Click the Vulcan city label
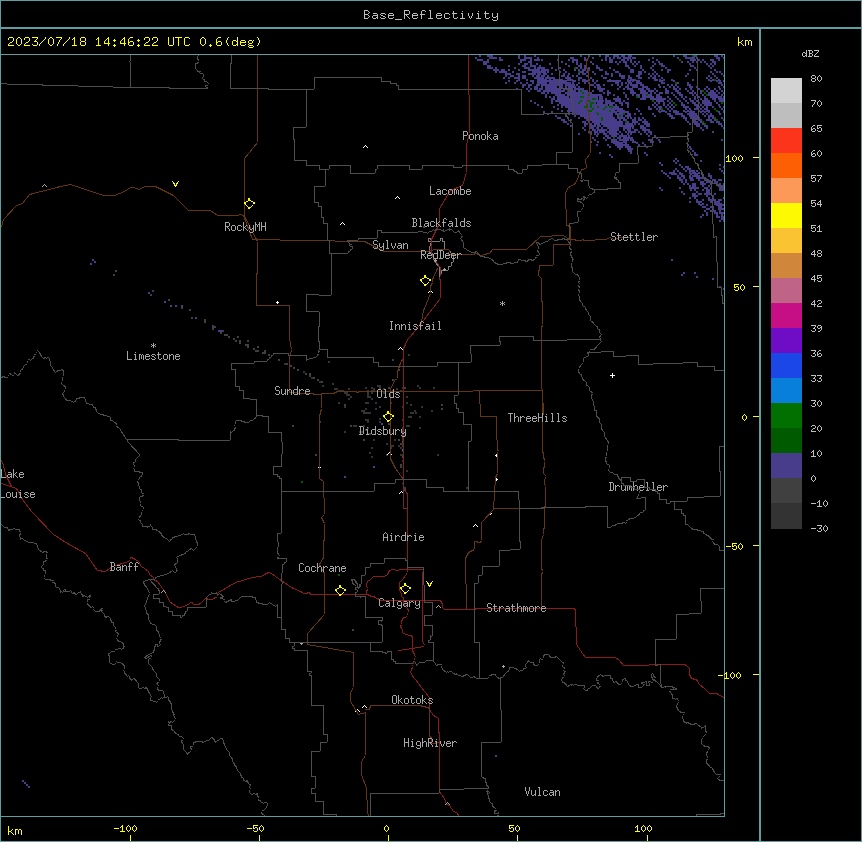Image resolution: width=862 pixels, height=842 pixels. tap(542, 792)
